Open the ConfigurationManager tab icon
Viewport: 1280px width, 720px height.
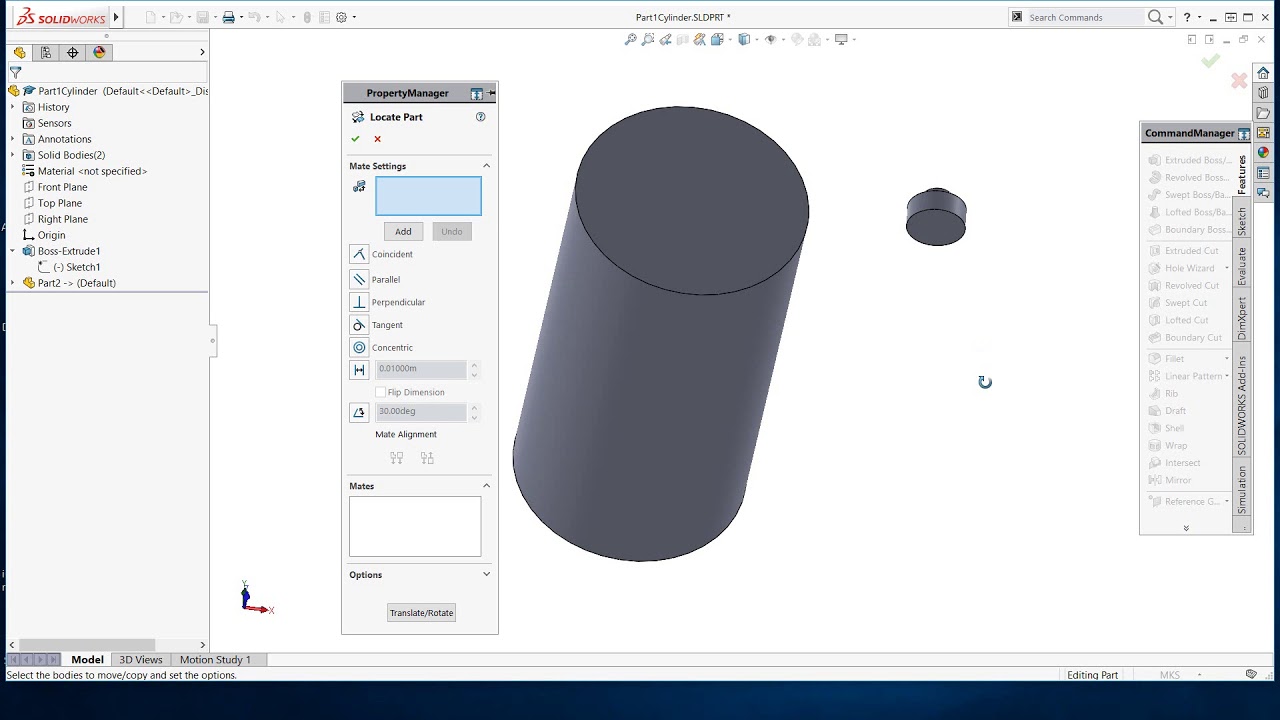pos(46,53)
